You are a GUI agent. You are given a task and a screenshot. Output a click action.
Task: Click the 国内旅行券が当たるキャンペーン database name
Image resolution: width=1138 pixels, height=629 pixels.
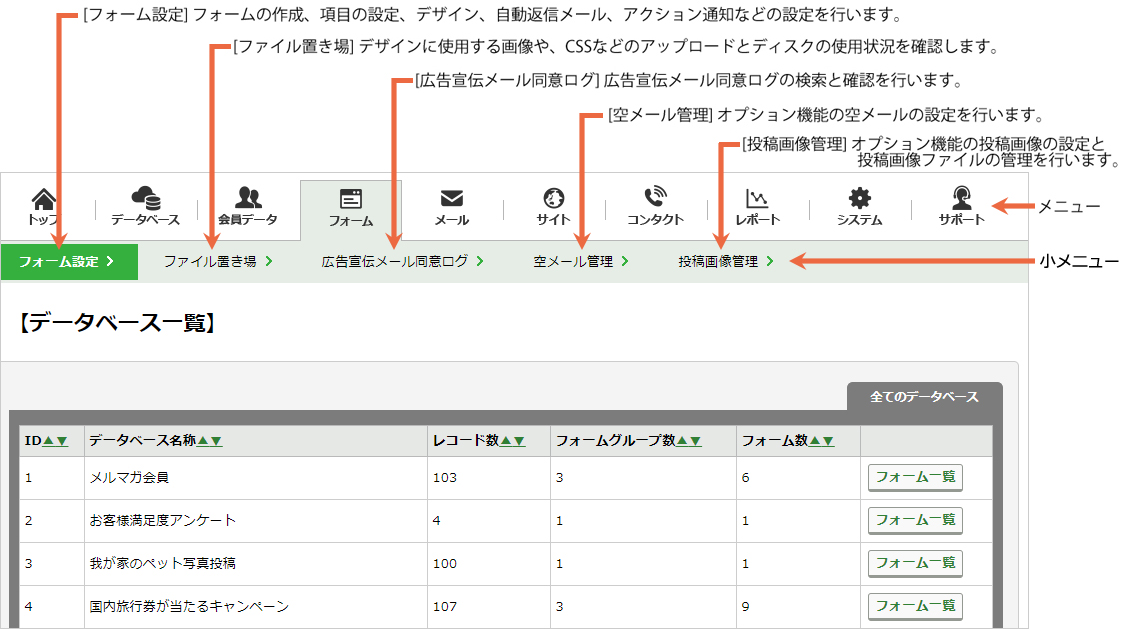point(189,606)
